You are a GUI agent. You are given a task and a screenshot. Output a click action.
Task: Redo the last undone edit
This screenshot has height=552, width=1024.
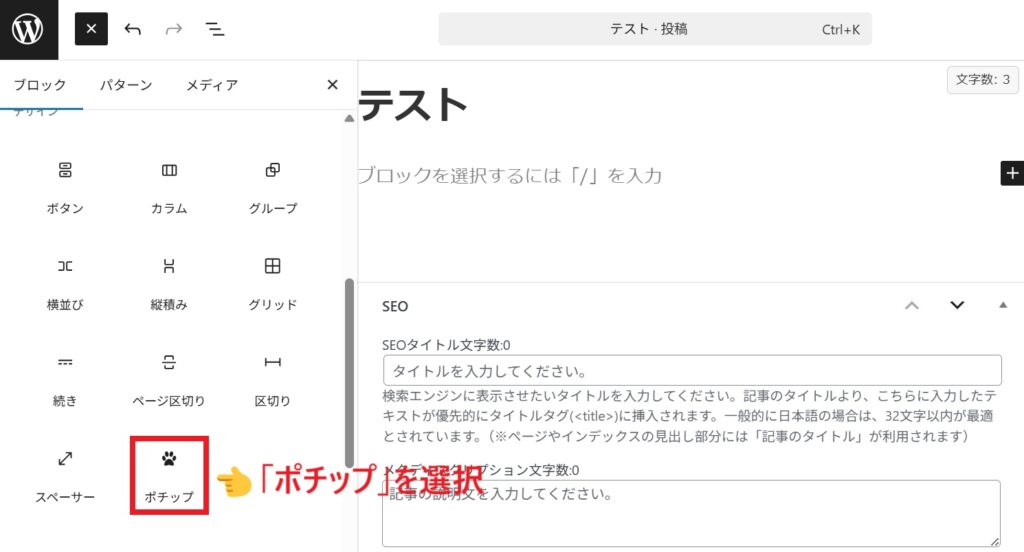click(x=174, y=29)
